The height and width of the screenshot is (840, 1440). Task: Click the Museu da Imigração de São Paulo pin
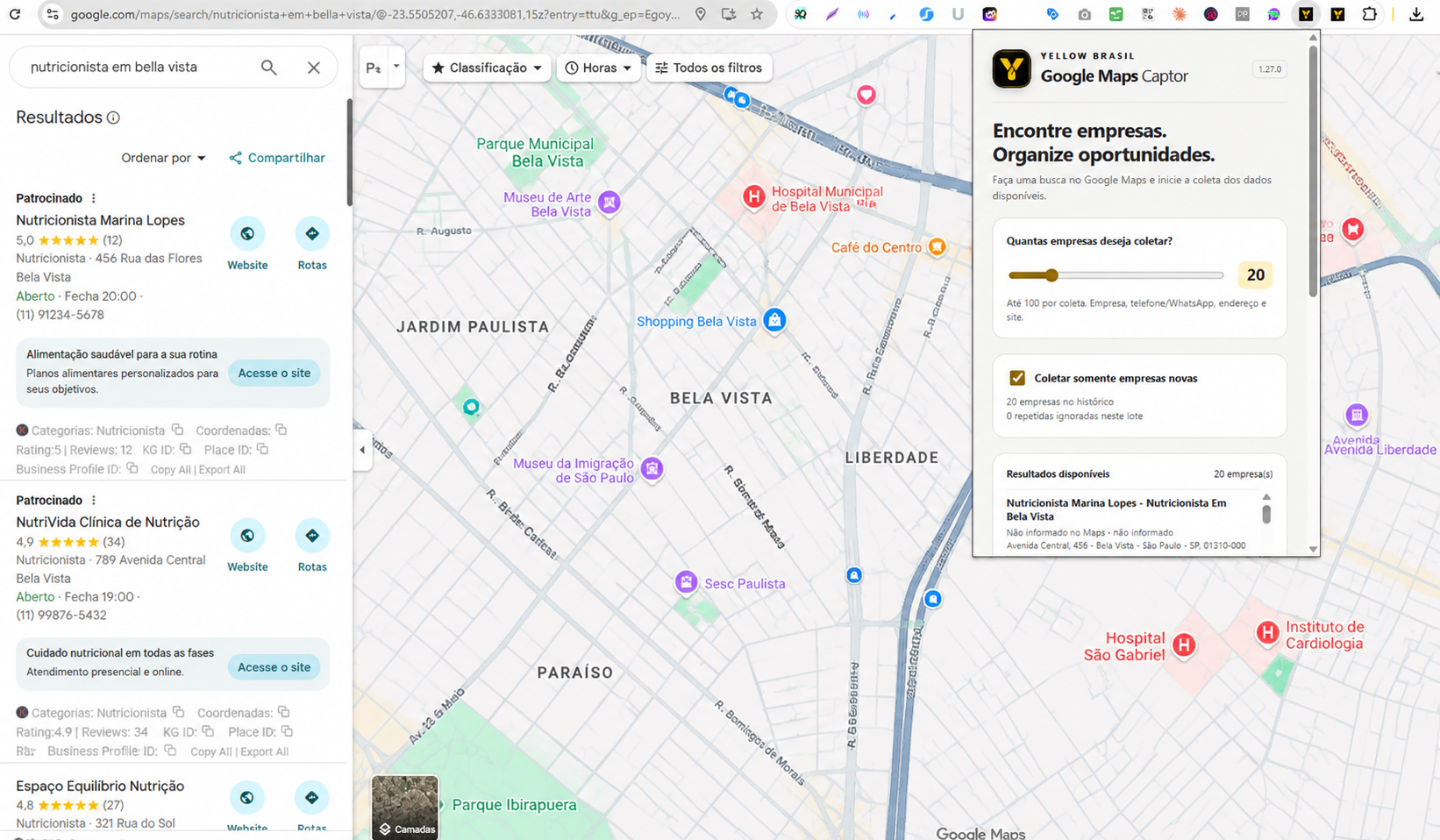(652, 469)
